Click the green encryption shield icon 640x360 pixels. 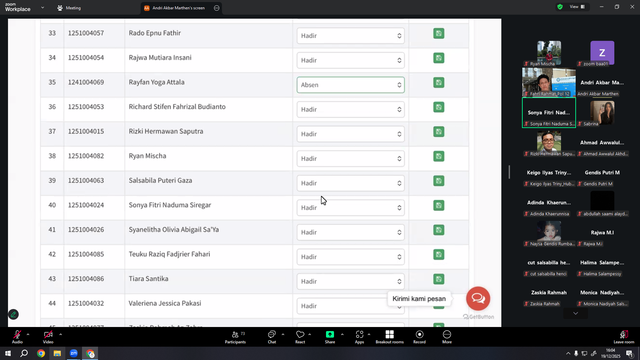coord(560,7)
